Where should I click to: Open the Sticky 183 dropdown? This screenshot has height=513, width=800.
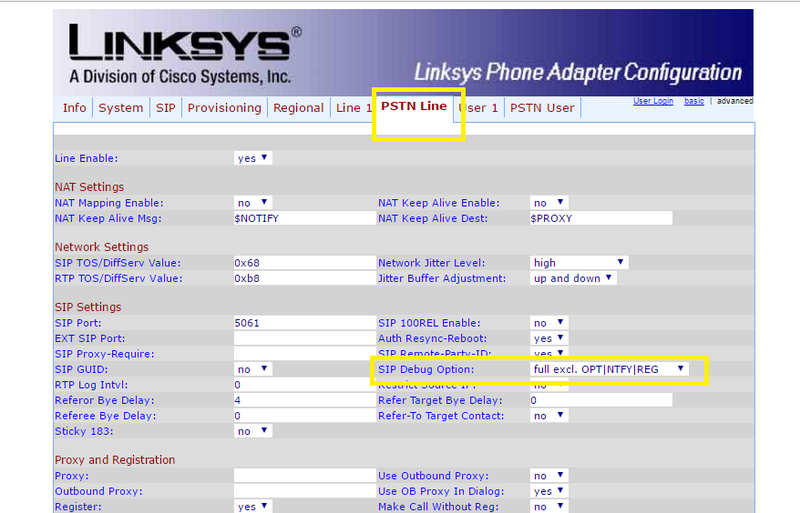pyautogui.click(x=253, y=431)
